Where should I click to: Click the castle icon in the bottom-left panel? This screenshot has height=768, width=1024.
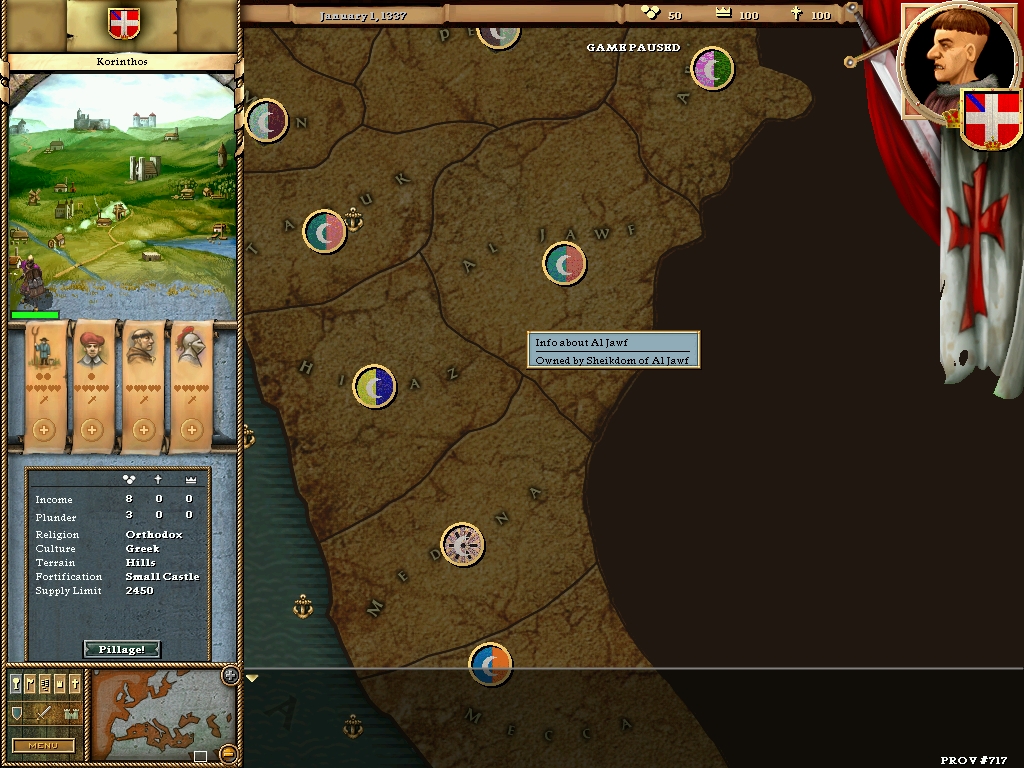pyautogui.click(x=71, y=713)
